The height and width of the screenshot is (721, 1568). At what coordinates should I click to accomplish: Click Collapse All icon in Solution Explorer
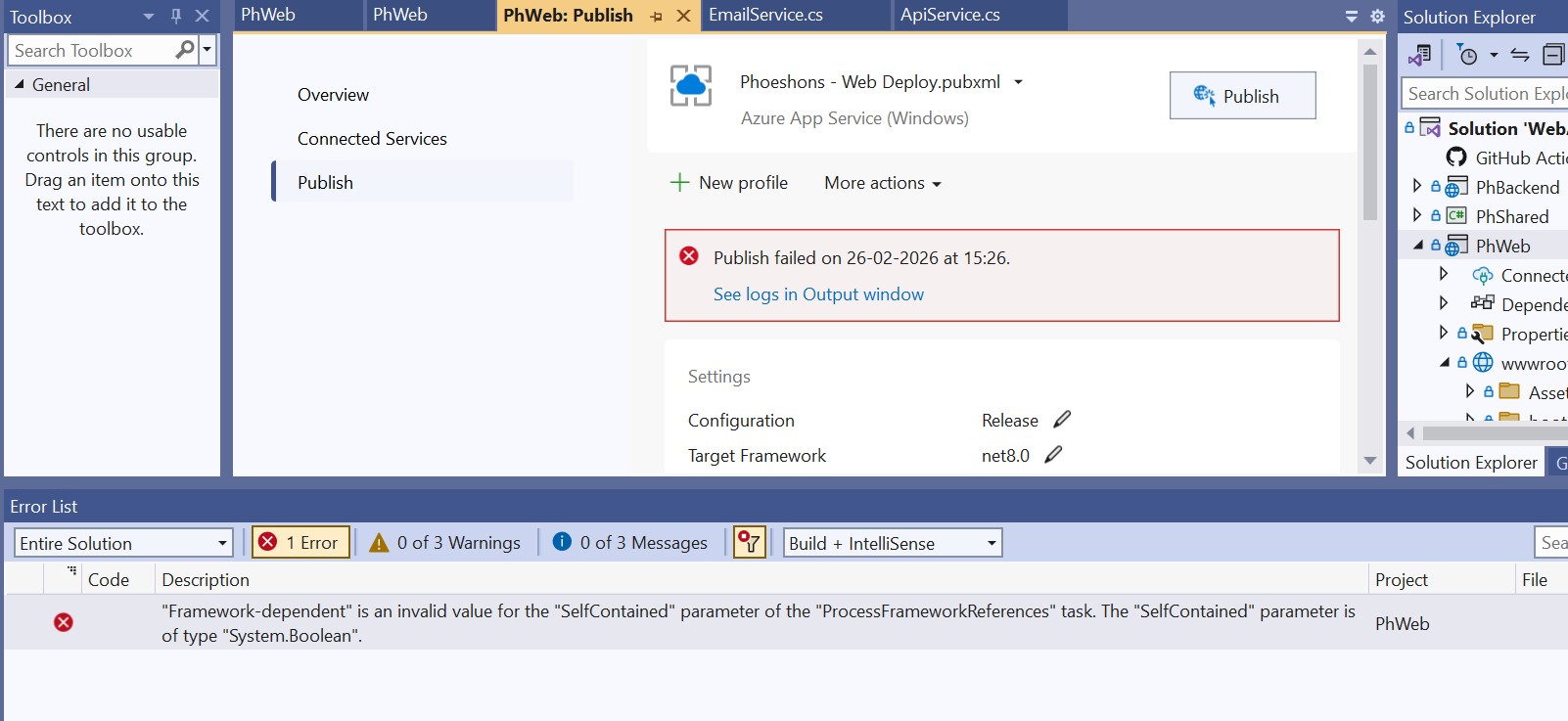pos(1553,55)
